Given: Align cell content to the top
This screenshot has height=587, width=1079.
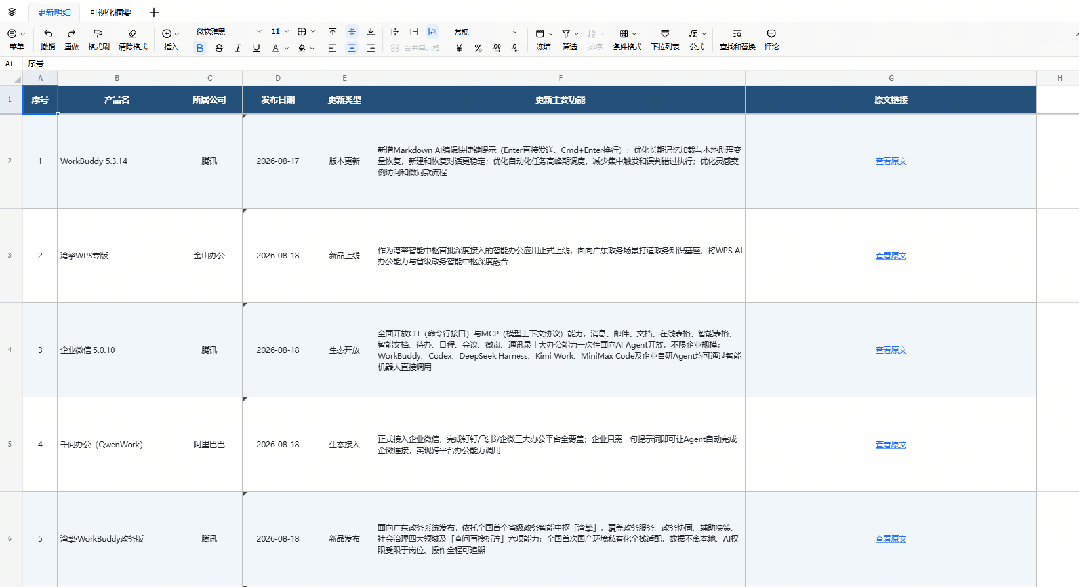Looking at the screenshot, I should coord(332,32).
